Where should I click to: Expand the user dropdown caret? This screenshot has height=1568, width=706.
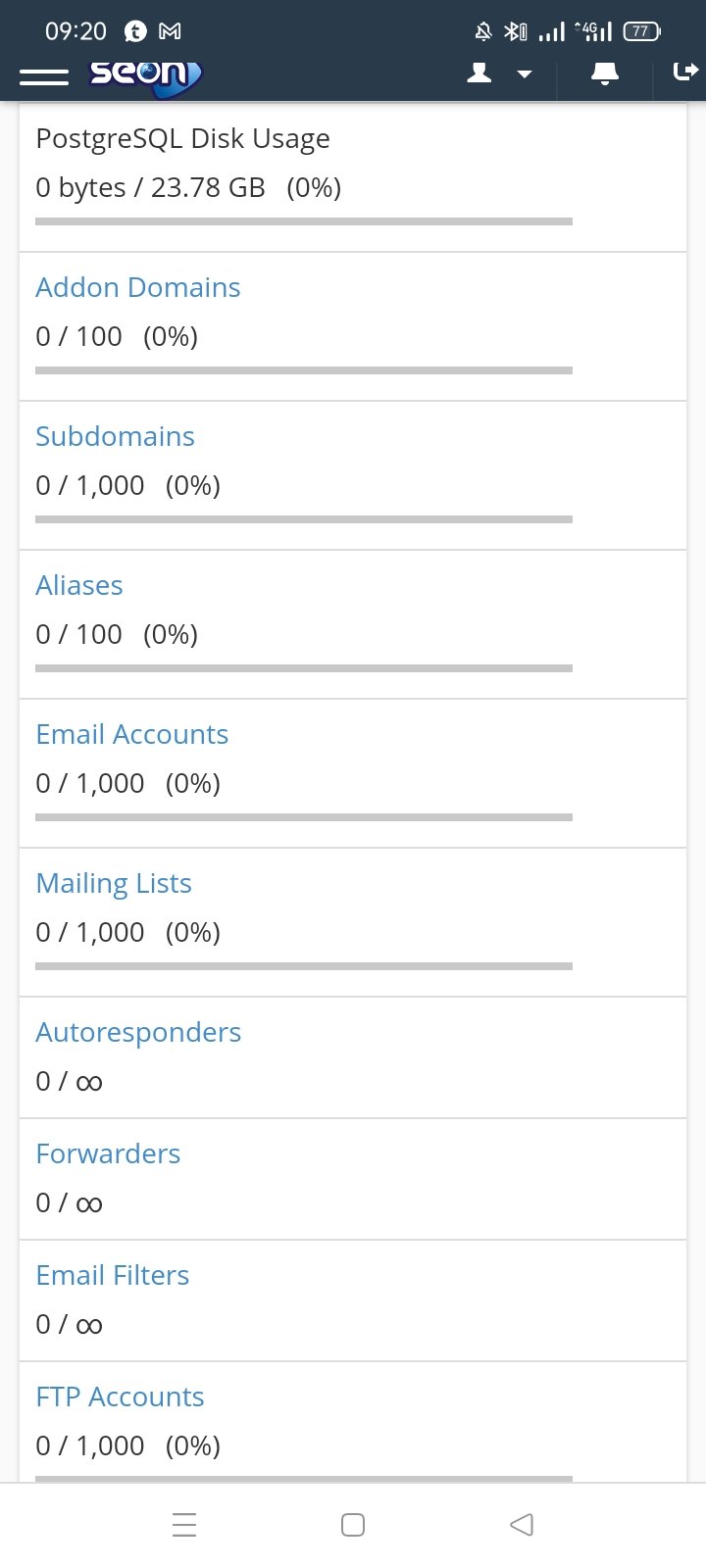tap(525, 74)
